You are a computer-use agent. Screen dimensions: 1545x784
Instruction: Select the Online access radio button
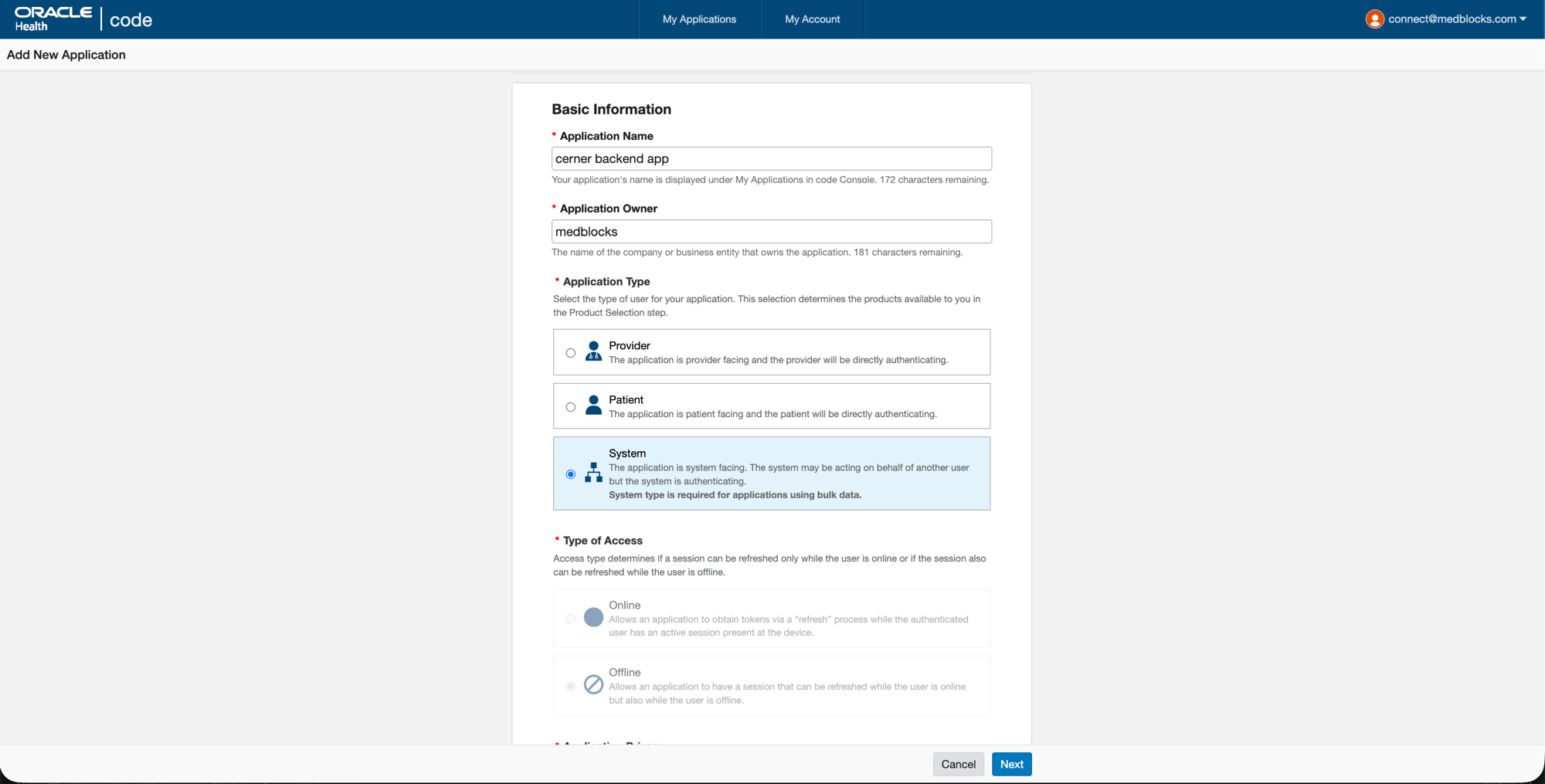pyautogui.click(x=570, y=619)
